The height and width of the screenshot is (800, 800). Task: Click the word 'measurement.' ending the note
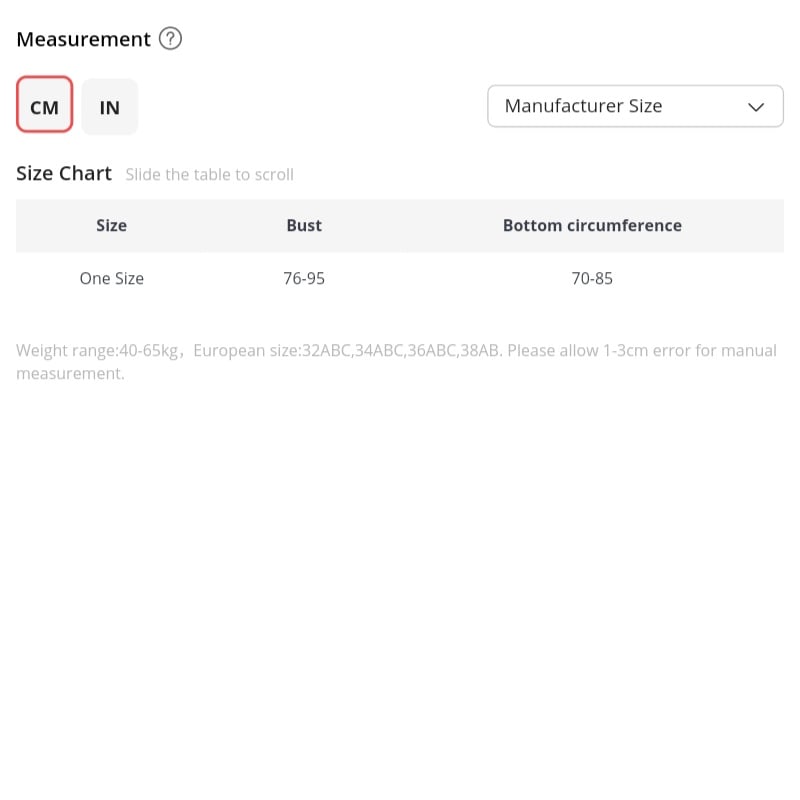coord(70,373)
